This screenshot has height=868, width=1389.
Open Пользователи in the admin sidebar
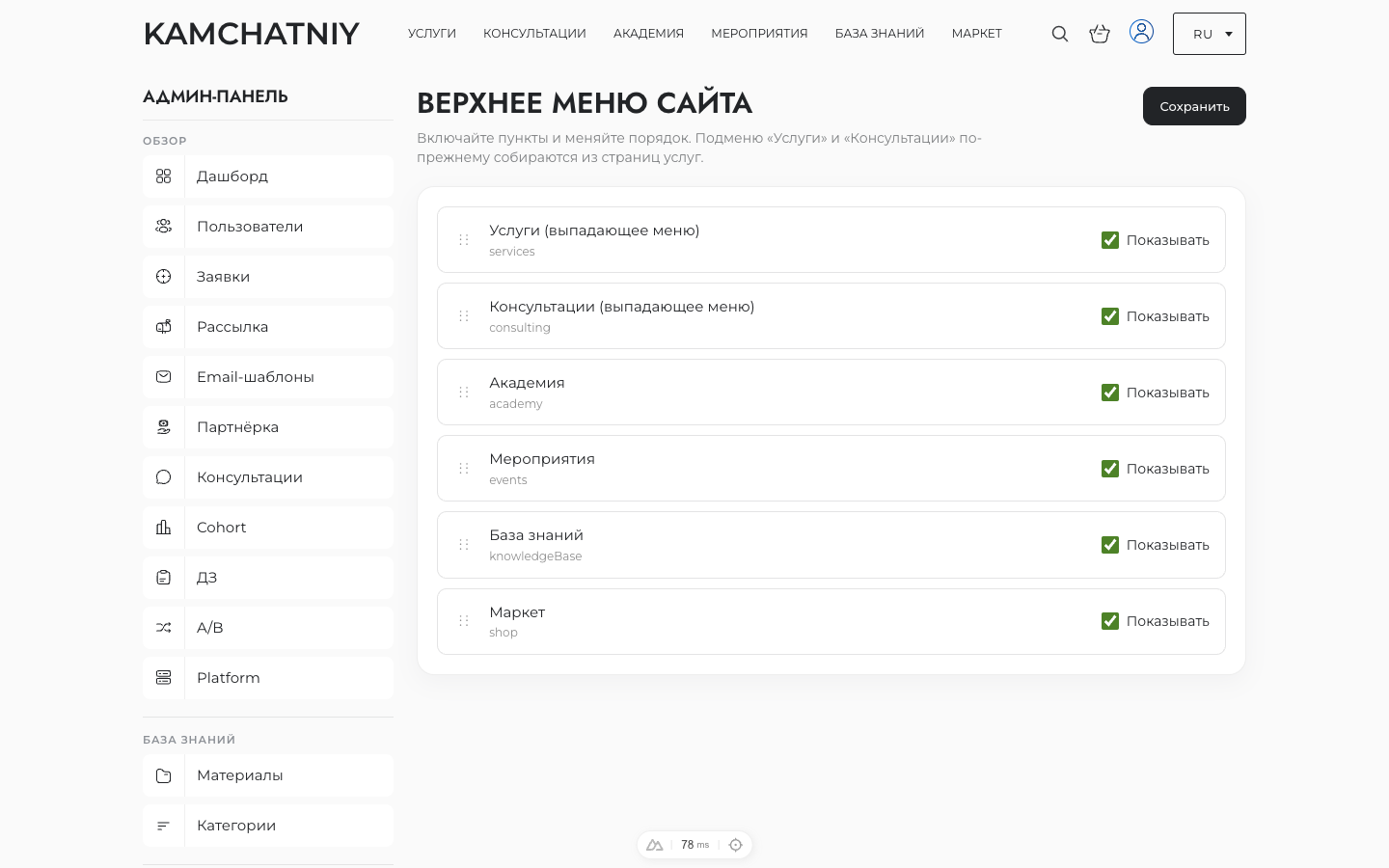268,227
